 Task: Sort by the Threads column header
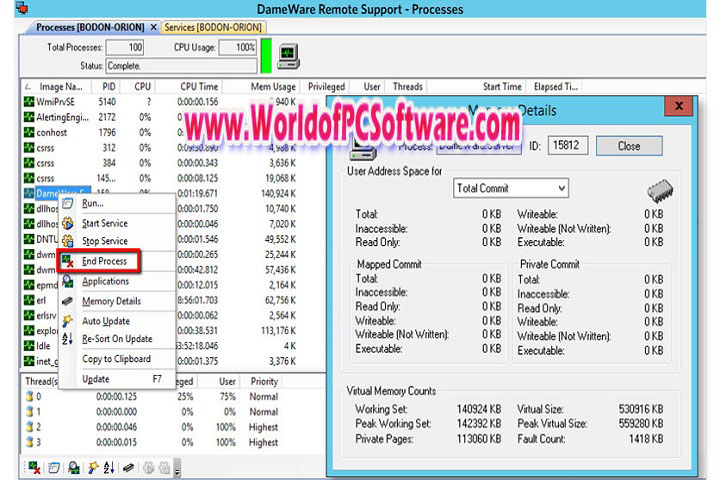407,87
